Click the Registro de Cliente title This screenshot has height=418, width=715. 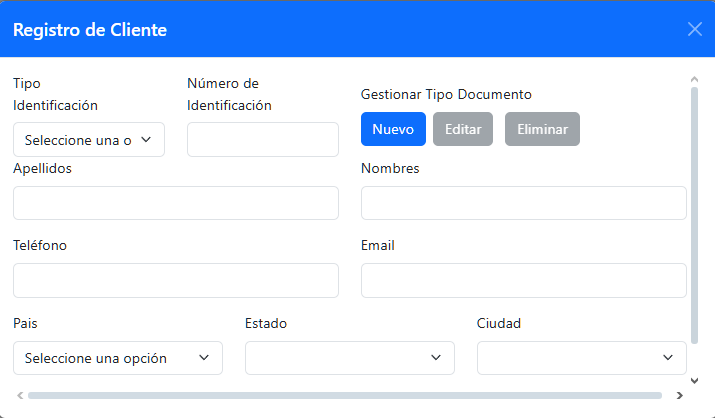(90, 30)
